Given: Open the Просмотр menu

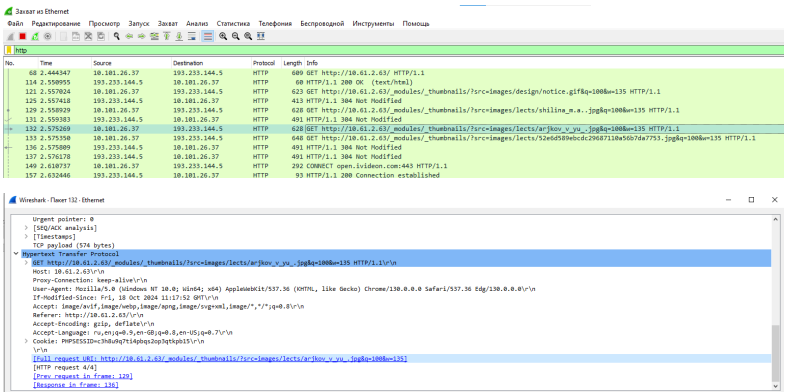Looking at the screenshot, I should pos(105,24).
